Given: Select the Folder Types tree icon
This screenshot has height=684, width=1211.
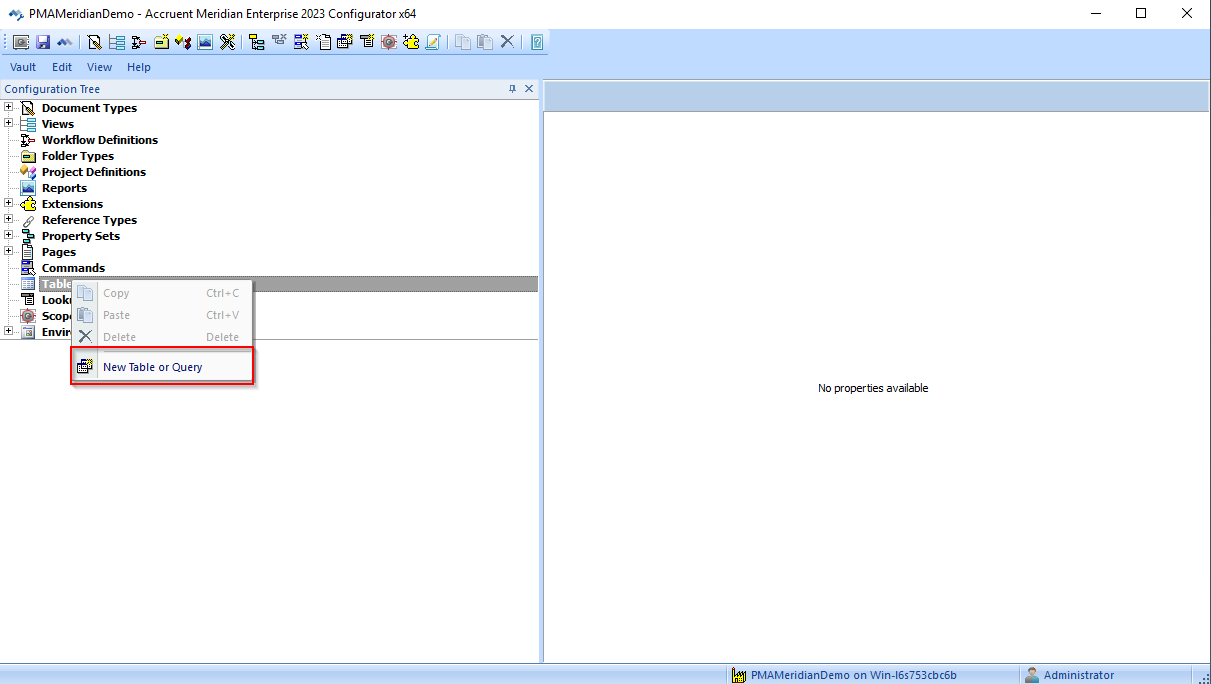Looking at the screenshot, I should [28, 156].
